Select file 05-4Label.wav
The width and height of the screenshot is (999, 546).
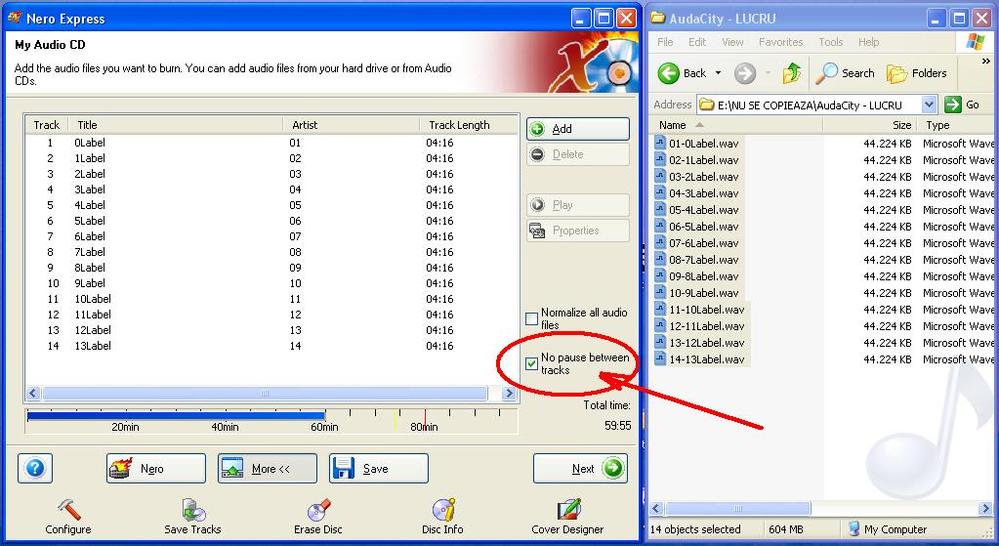[x=703, y=210]
